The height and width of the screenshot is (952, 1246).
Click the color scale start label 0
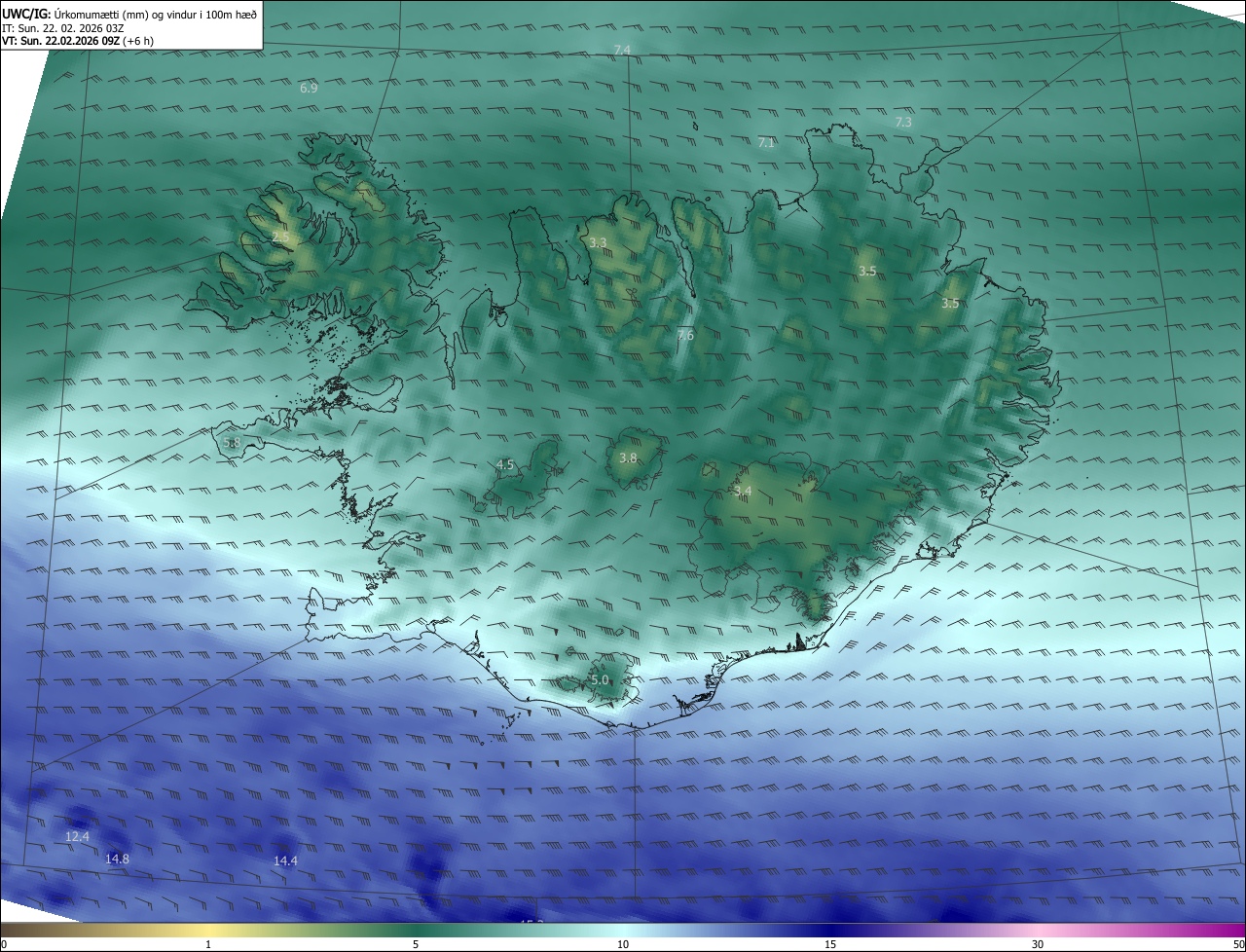(4, 944)
